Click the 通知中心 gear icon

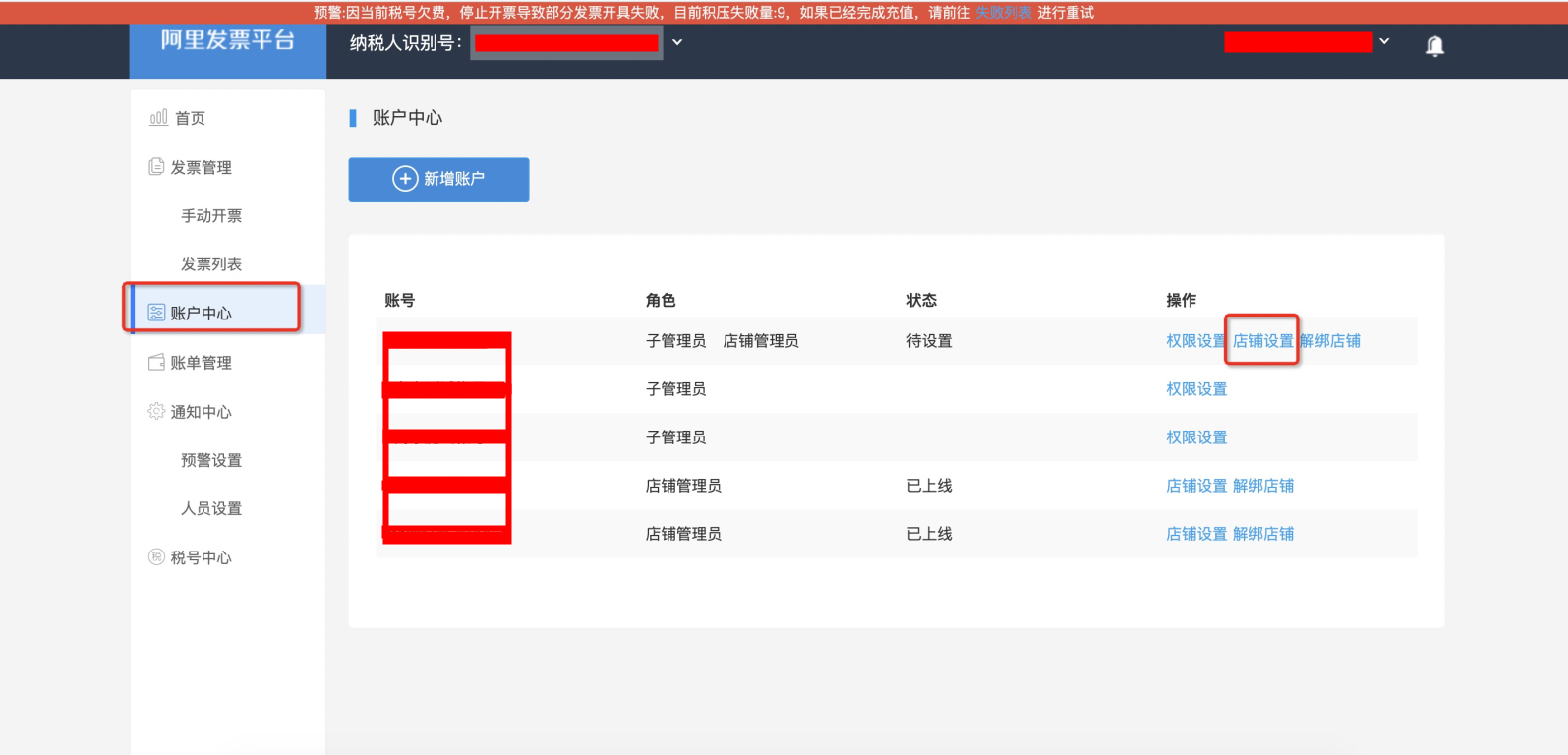click(156, 411)
